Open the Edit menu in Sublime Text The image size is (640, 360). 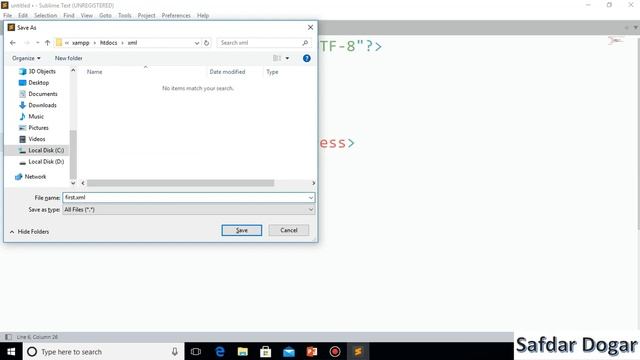(23, 16)
